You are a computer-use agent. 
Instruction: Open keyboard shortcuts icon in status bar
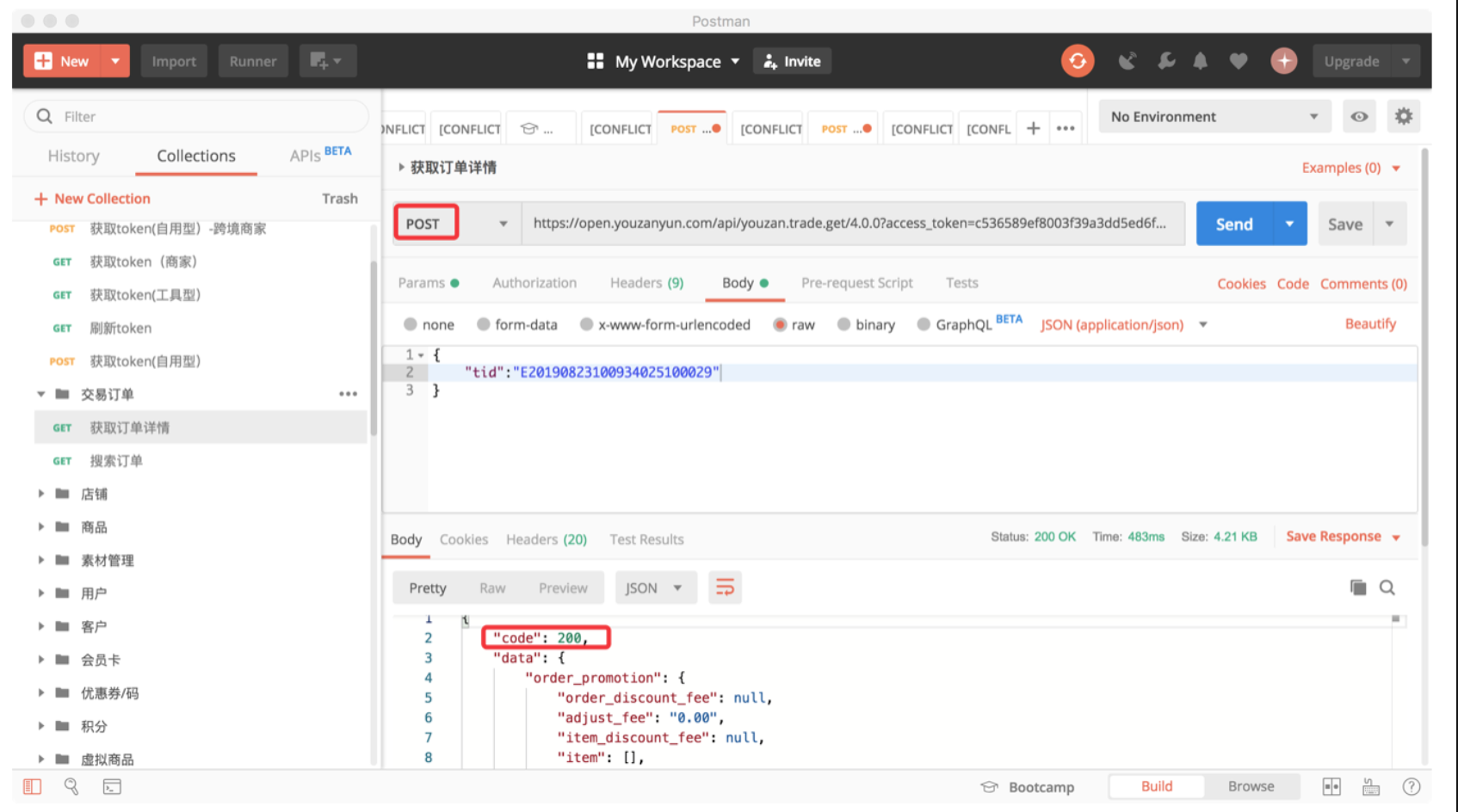pyautogui.click(x=1371, y=786)
